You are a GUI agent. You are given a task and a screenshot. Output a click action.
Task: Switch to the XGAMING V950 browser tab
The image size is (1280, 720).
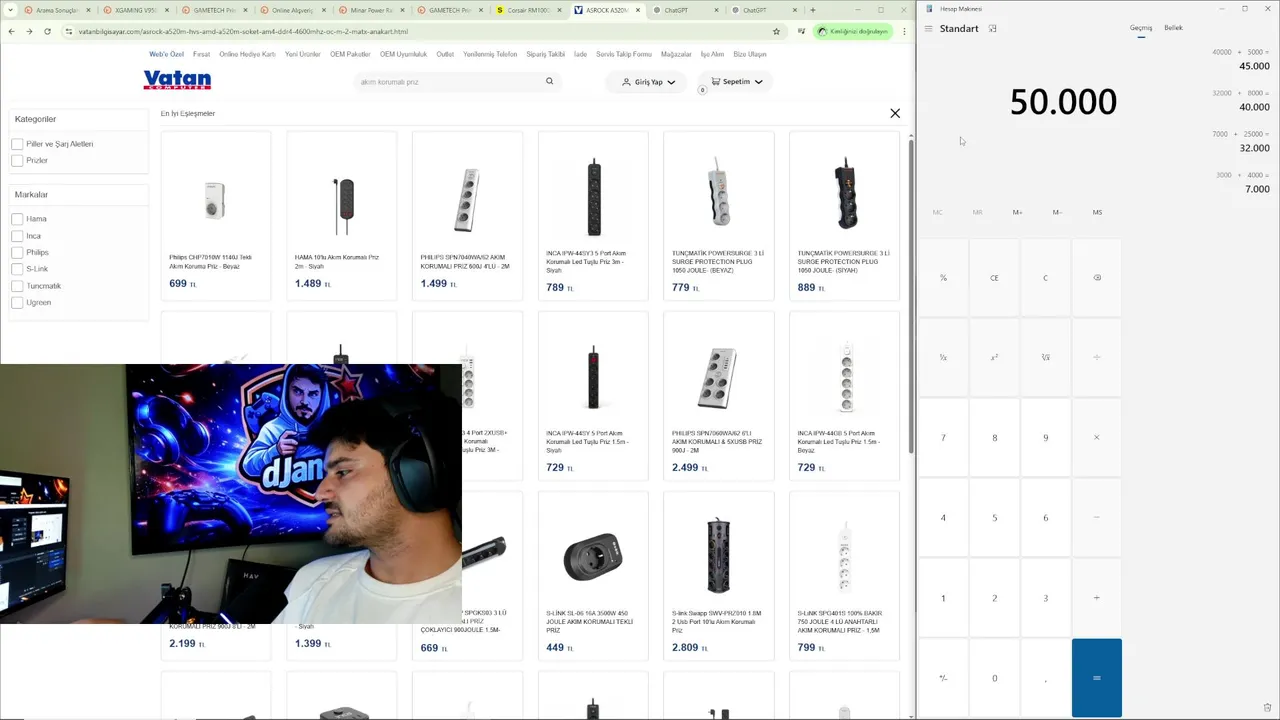click(135, 10)
